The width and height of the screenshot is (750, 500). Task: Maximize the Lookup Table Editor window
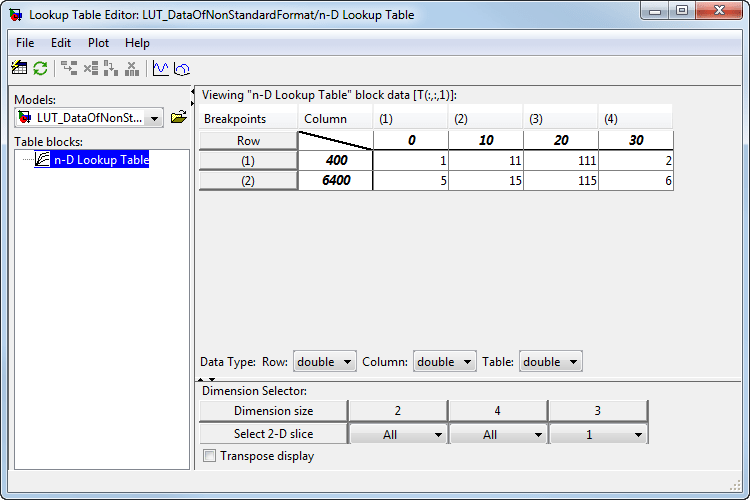click(682, 11)
